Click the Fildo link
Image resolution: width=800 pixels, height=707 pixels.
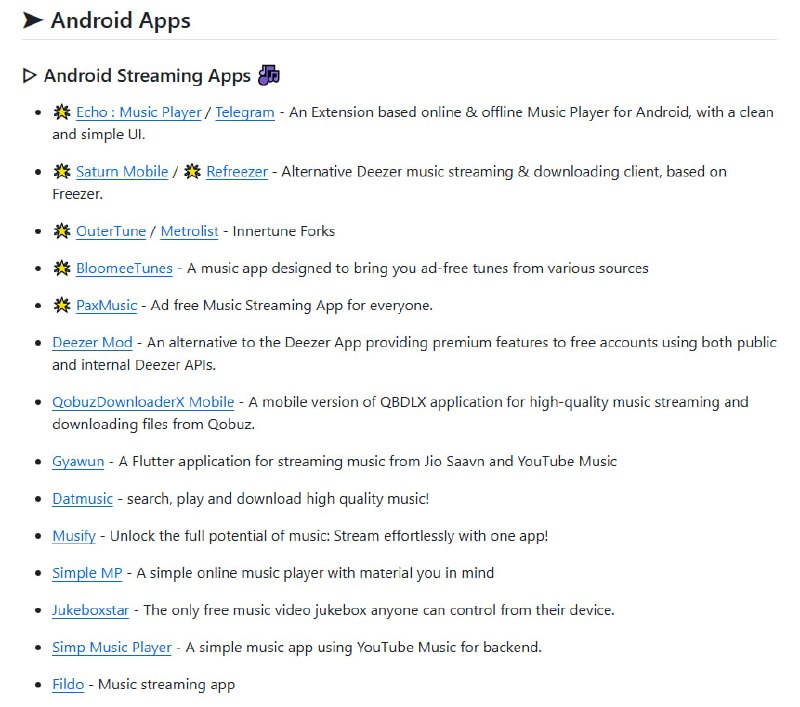pyautogui.click(x=68, y=684)
